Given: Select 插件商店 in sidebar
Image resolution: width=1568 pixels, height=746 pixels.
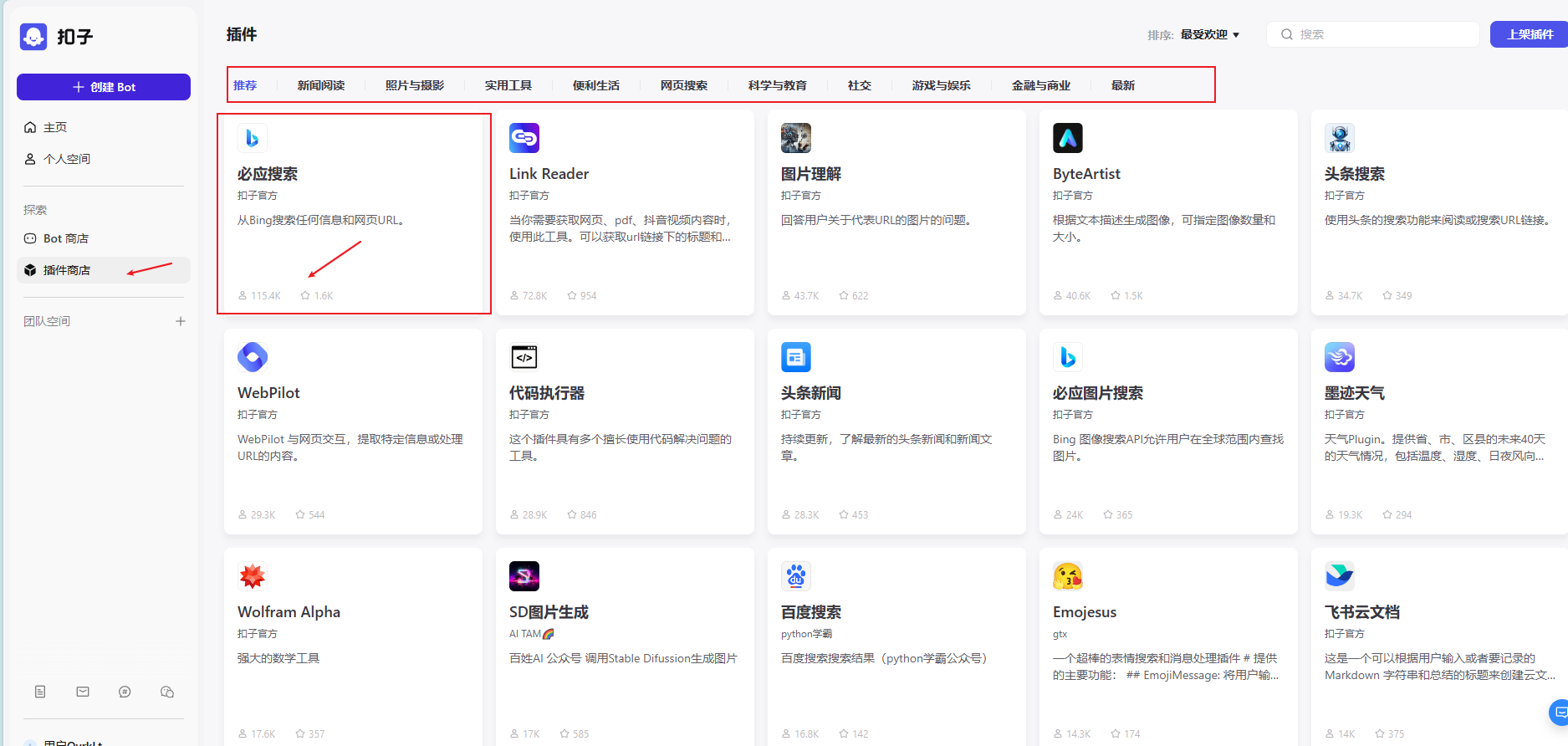Looking at the screenshot, I should click(x=104, y=270).
